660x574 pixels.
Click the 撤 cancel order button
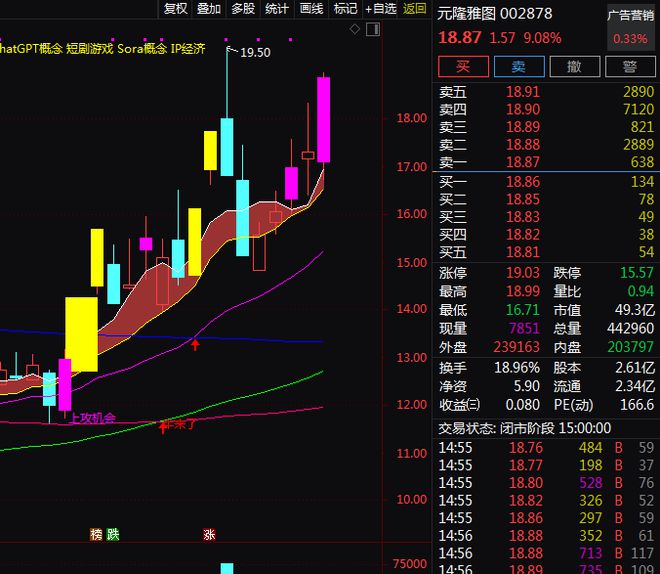click(x=575, y=66)
